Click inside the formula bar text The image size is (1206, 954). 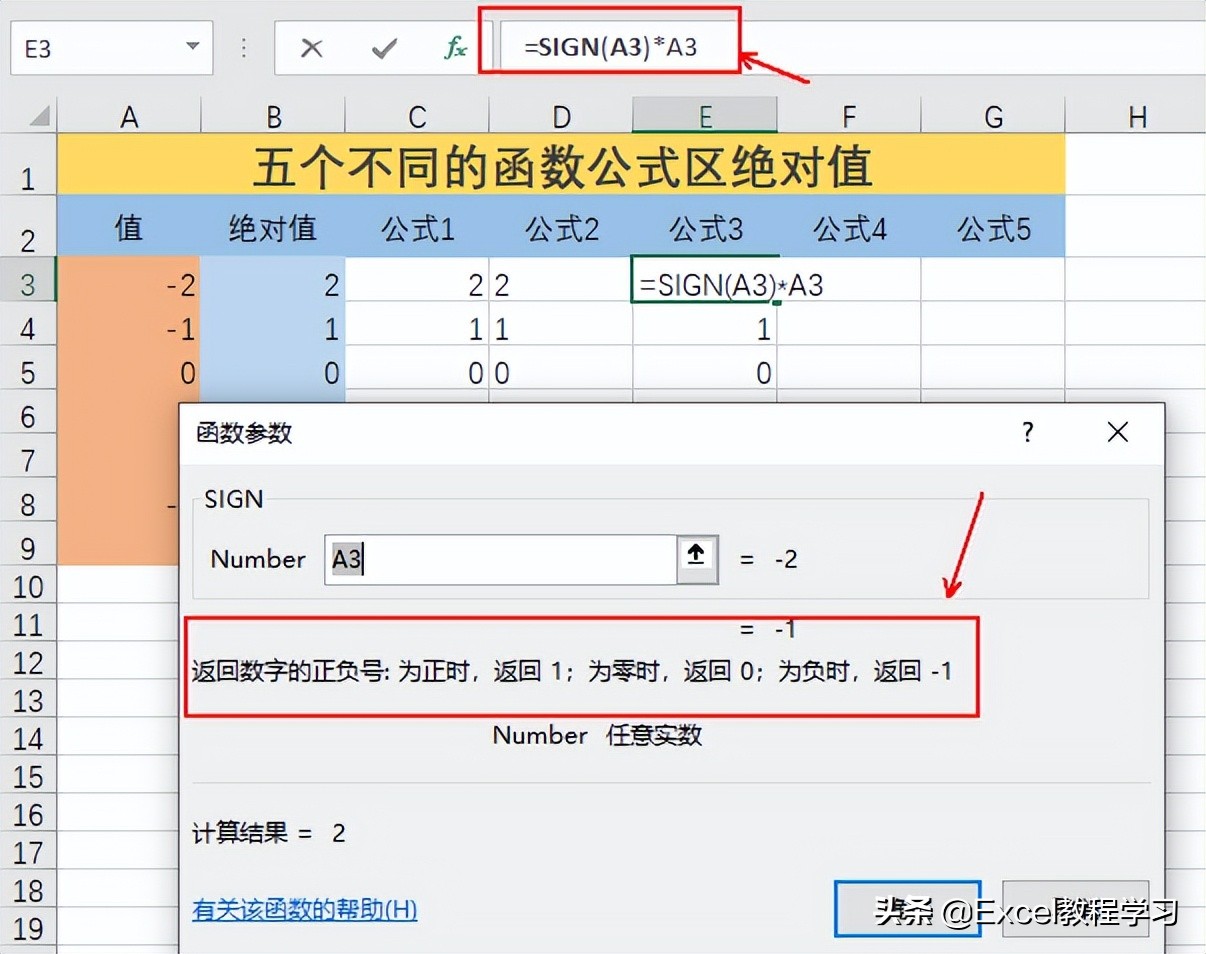click(x=610, y=47)
